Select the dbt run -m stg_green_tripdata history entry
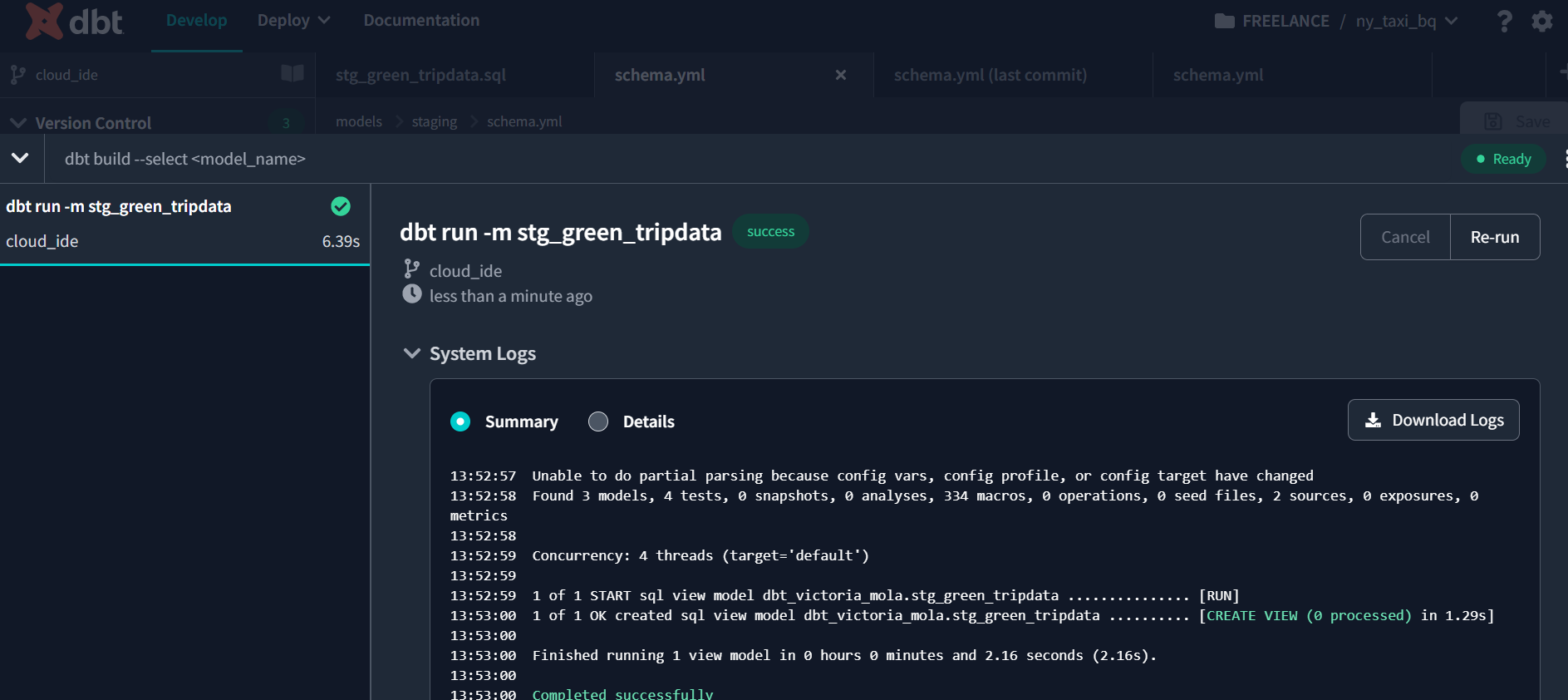The height and width of the screenshot is (700, 1568). [x=184, y=224]
